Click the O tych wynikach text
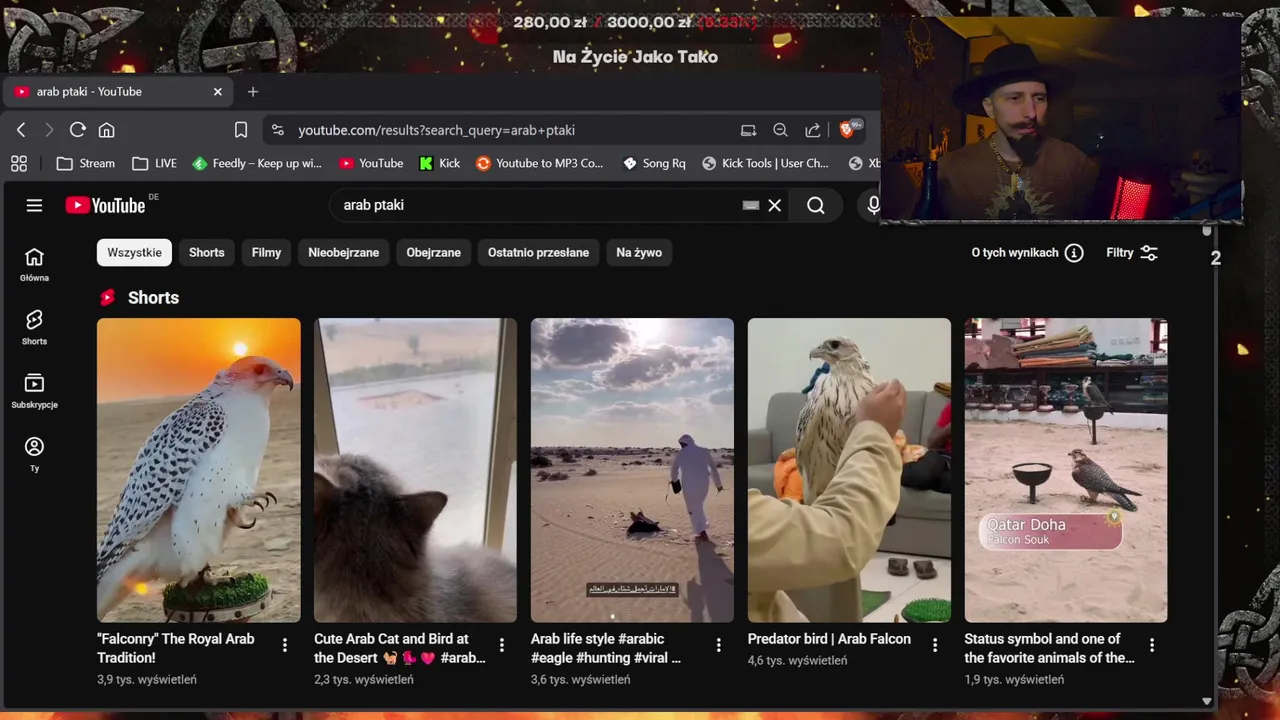 (1015, 253)
